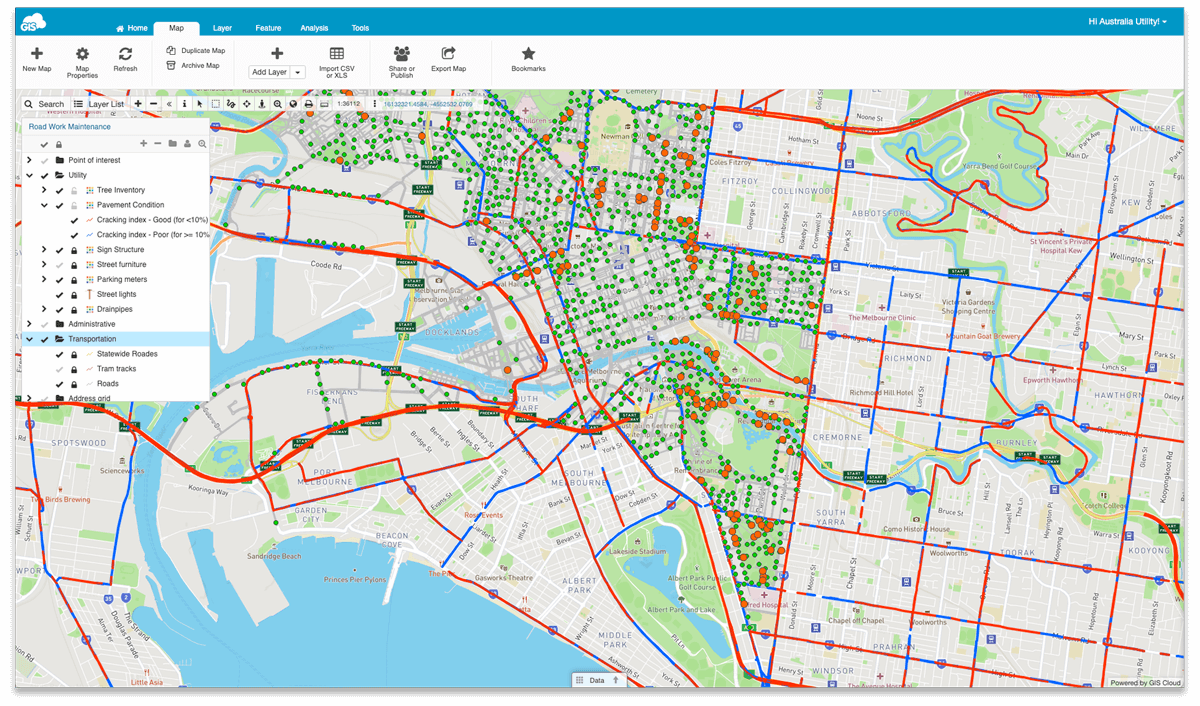Expand the Point of interest folder
The image size is (1200, 706).
click(x=30, y=160)
